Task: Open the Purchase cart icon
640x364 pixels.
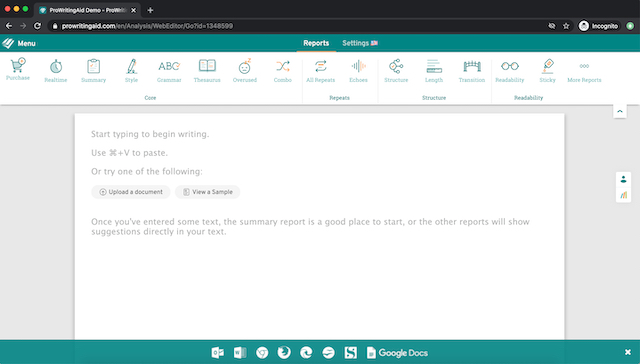Action: (18, 69)
